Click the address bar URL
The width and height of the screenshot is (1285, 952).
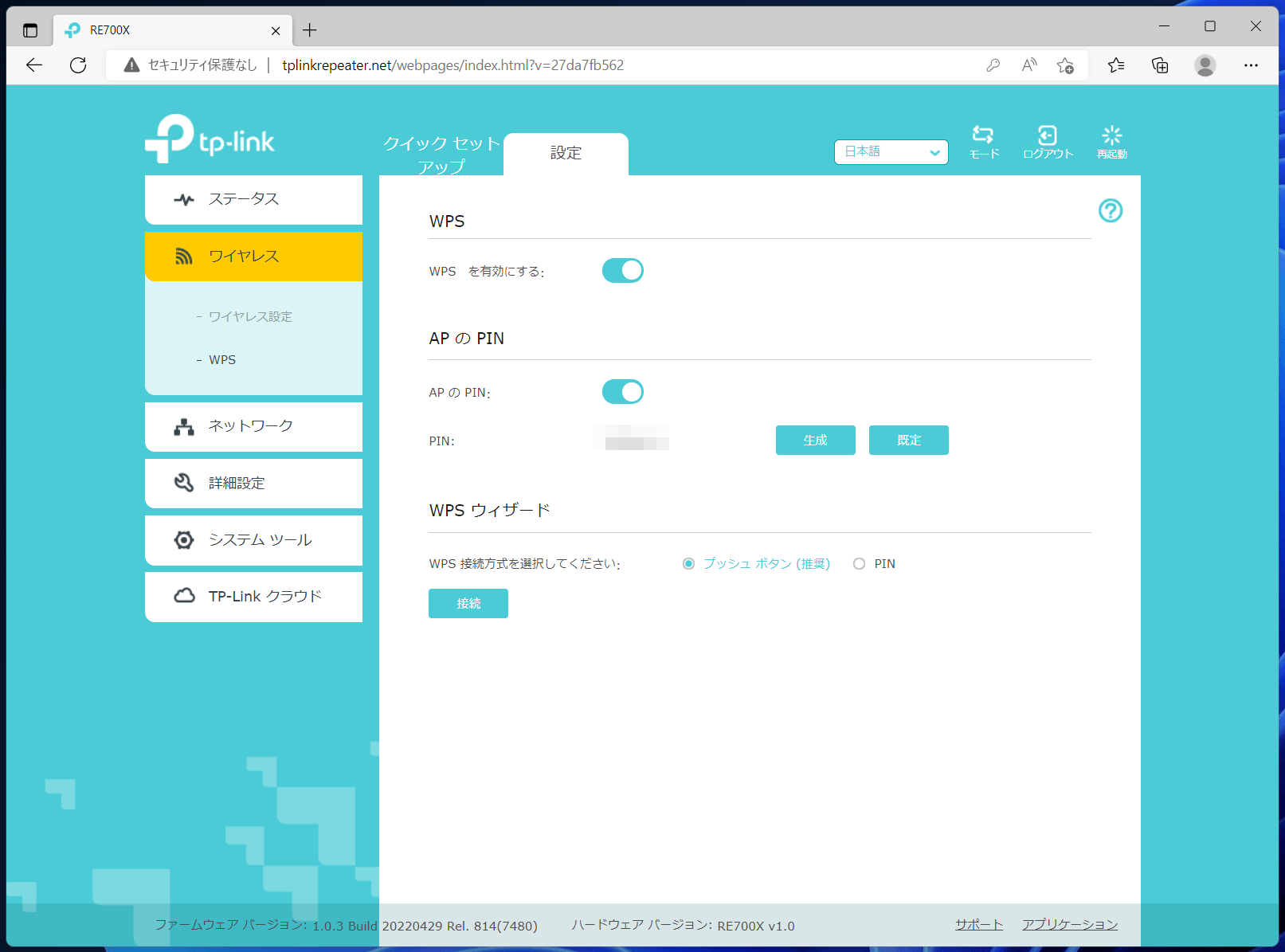(452, 65)
